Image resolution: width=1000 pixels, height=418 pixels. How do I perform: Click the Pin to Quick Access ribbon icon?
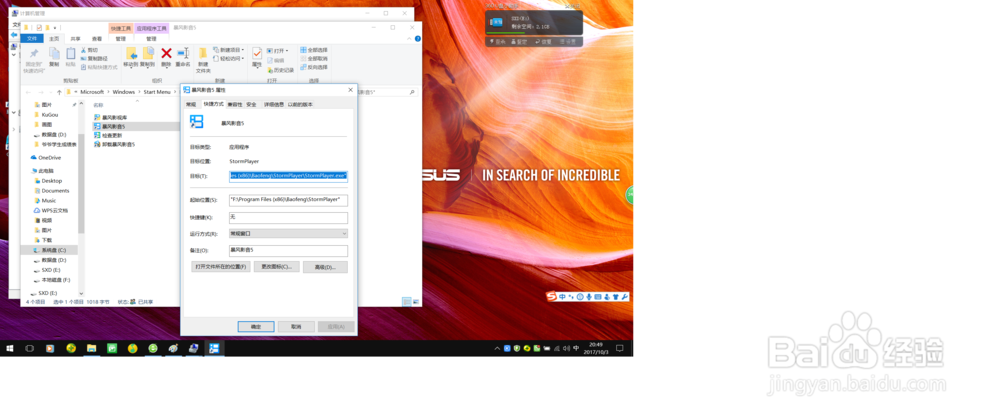click(34, 55)
